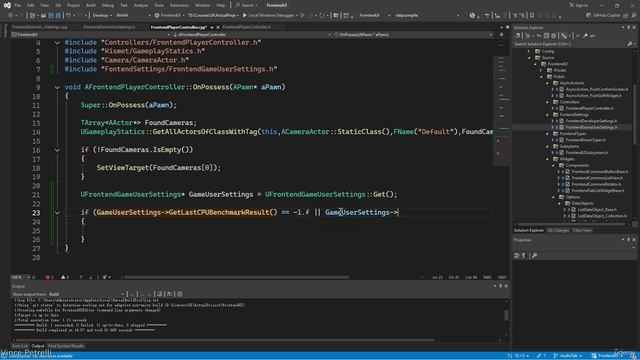Collapse the if block at line 16
The width and height of the screenshot is (640, 360).
point(57,150)
